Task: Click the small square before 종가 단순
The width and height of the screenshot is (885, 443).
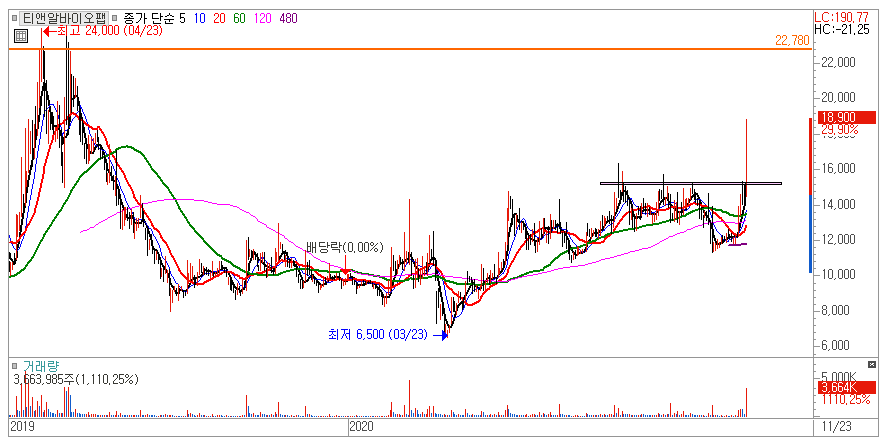Action: 115,18
